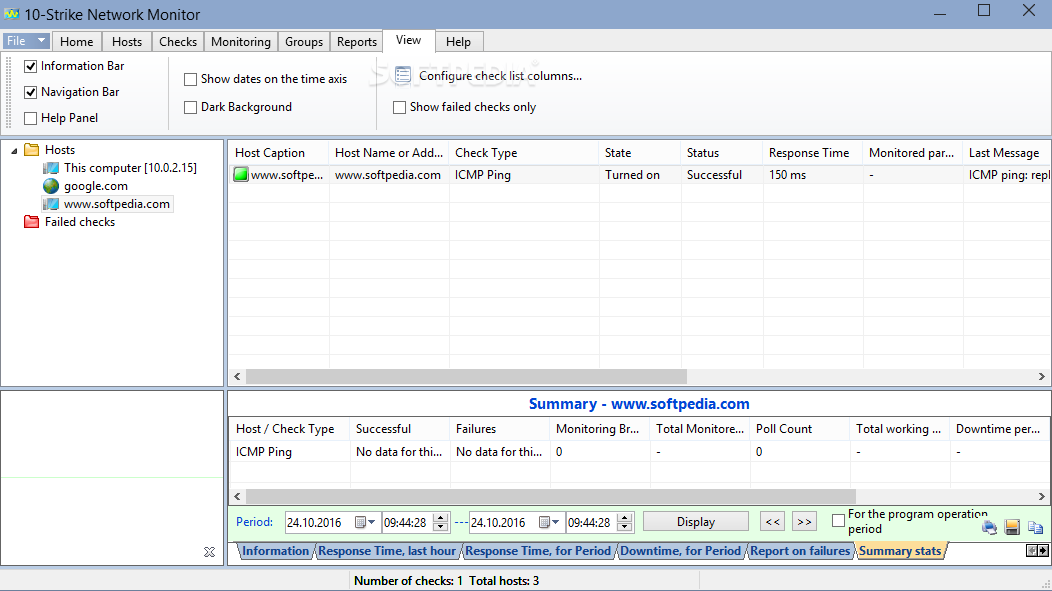Image resolution: width=1052 pixels, height=591 pixels.
Task: Decrease end time with the down spinner
Action: (x=625, y=527)
